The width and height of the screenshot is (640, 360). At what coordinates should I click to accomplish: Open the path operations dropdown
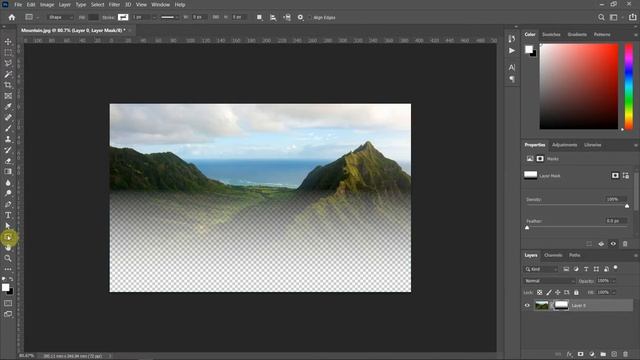(x=259, y=17)
